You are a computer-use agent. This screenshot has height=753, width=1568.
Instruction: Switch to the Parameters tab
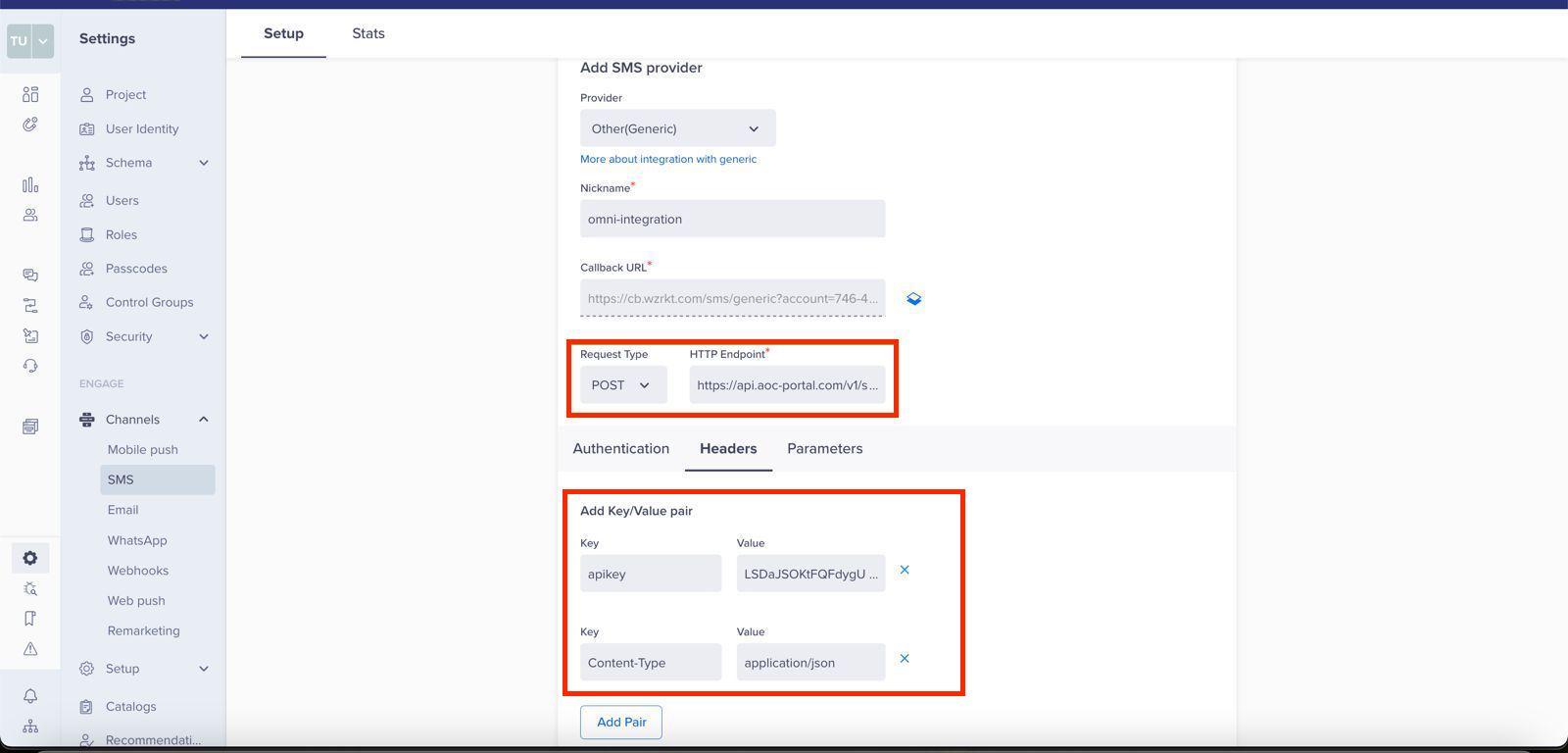(824, 449)
